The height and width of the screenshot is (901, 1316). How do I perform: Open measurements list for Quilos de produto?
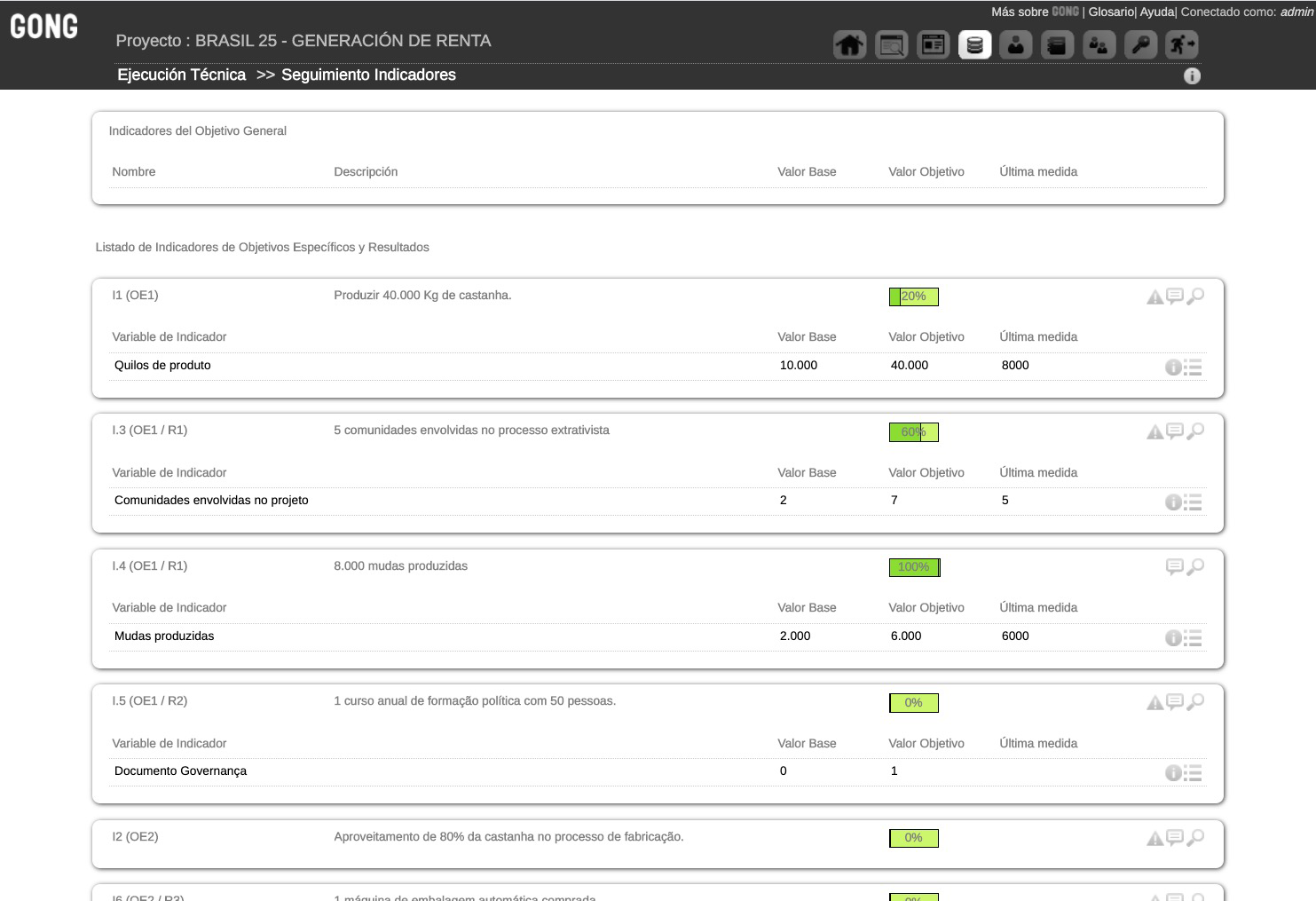click(1193, 367)
